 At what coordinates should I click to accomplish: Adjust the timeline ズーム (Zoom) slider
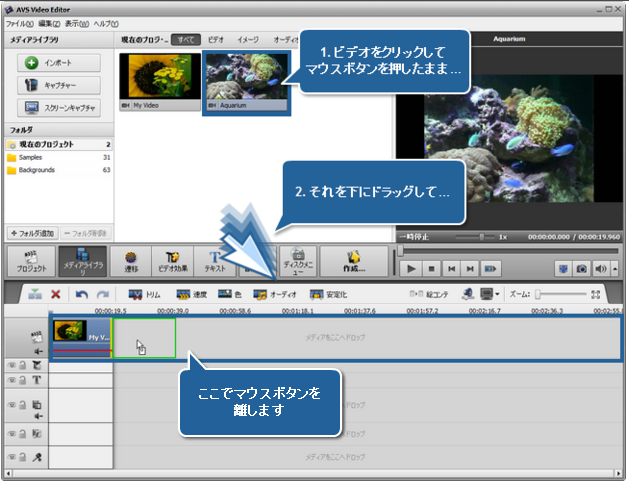(540, 295)
